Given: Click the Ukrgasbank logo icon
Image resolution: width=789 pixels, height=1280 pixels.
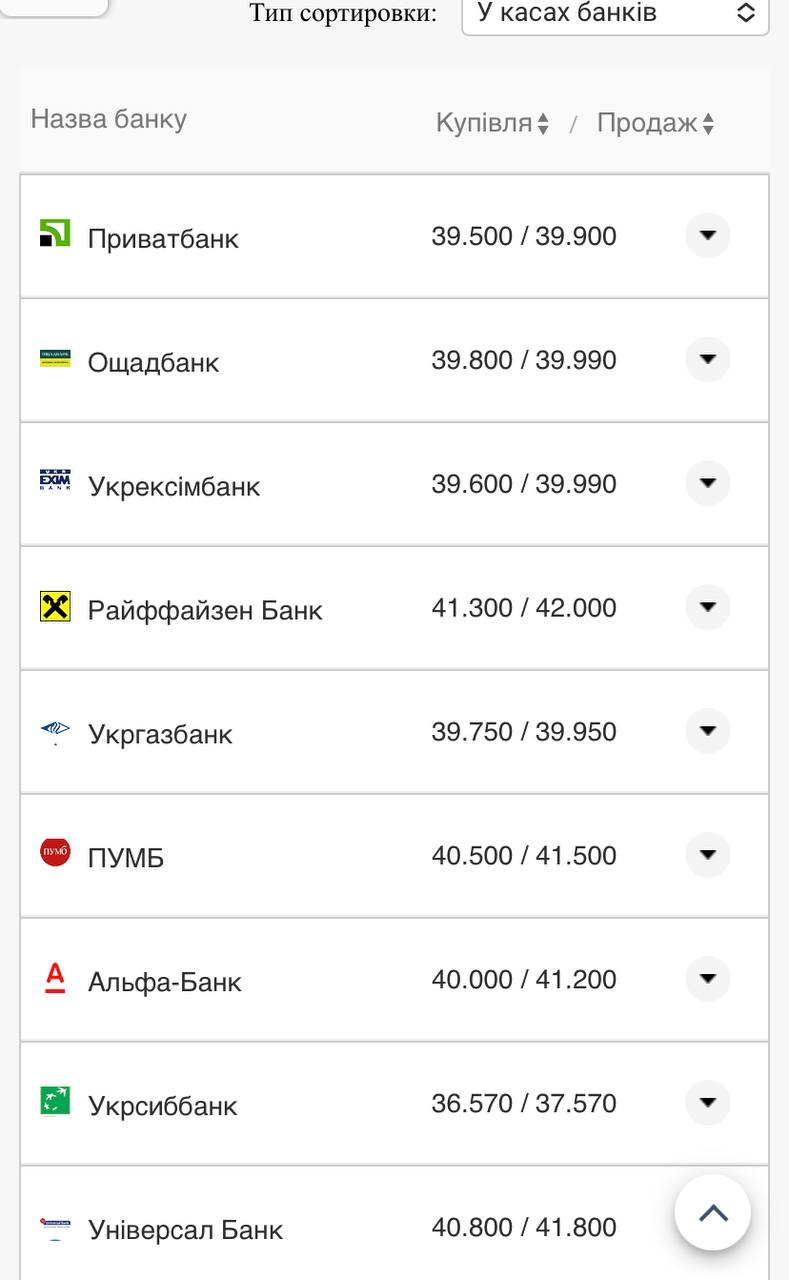Looking at the screenshot, I should tap(55, 730).
